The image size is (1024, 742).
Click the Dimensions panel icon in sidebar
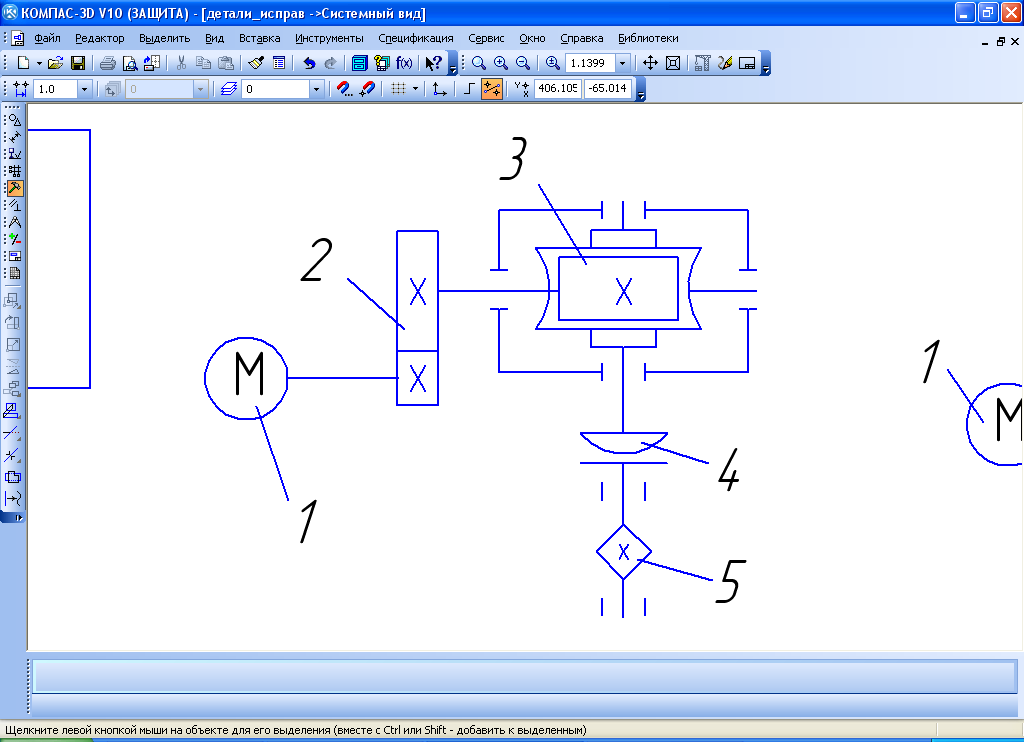point(14,137)
